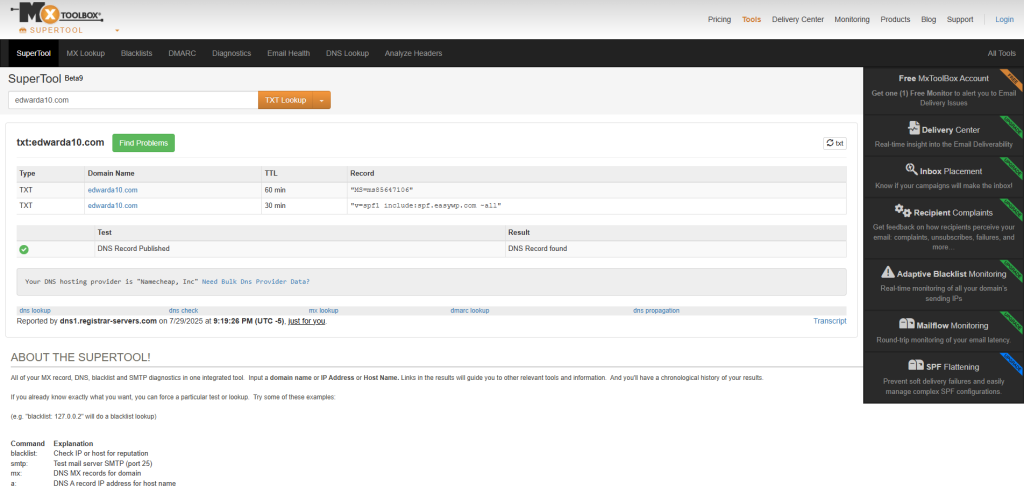Switch to the MX Lookup tab

pos(86,54)
